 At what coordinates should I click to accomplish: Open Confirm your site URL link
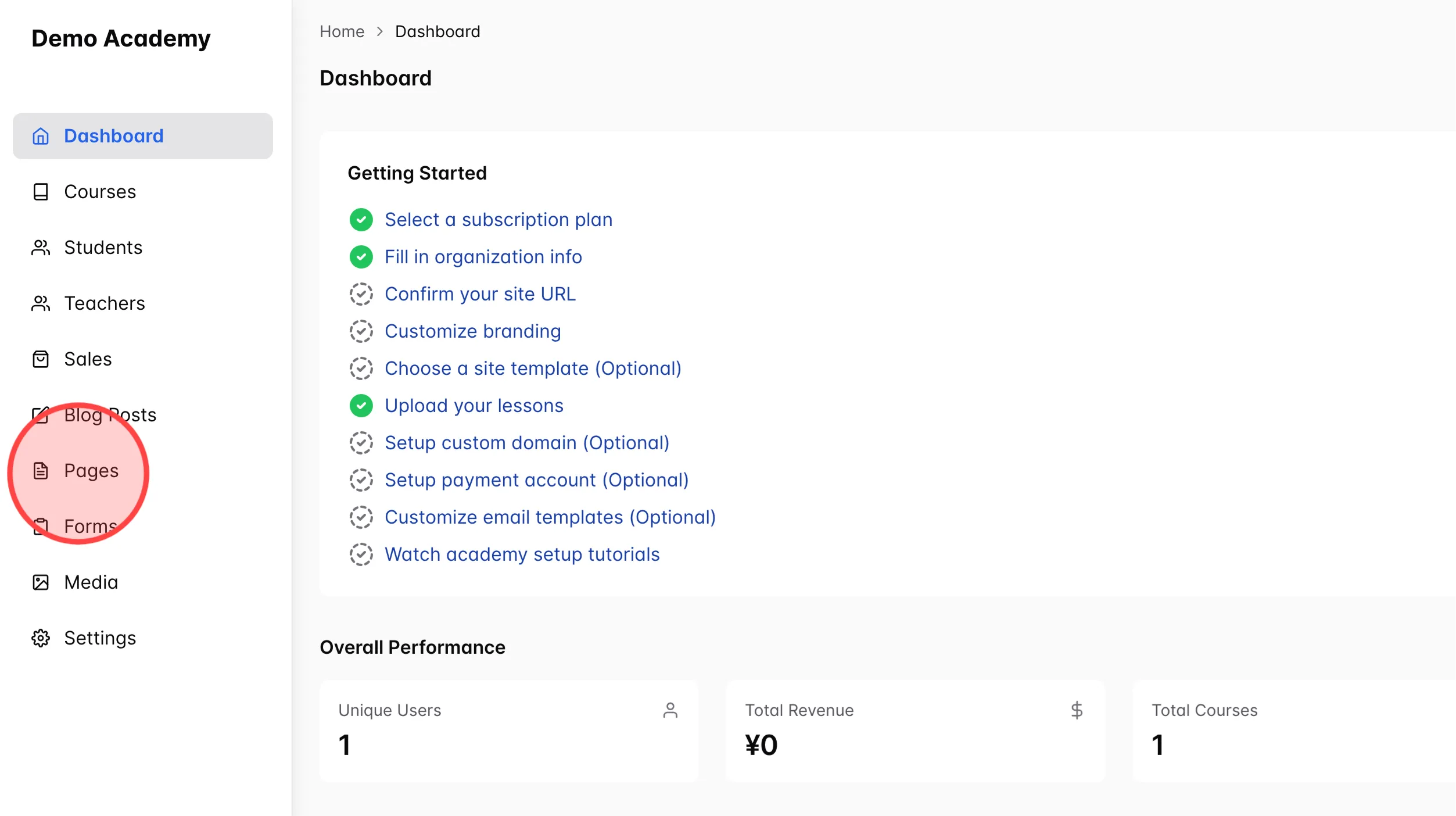[x=480, y=294]
